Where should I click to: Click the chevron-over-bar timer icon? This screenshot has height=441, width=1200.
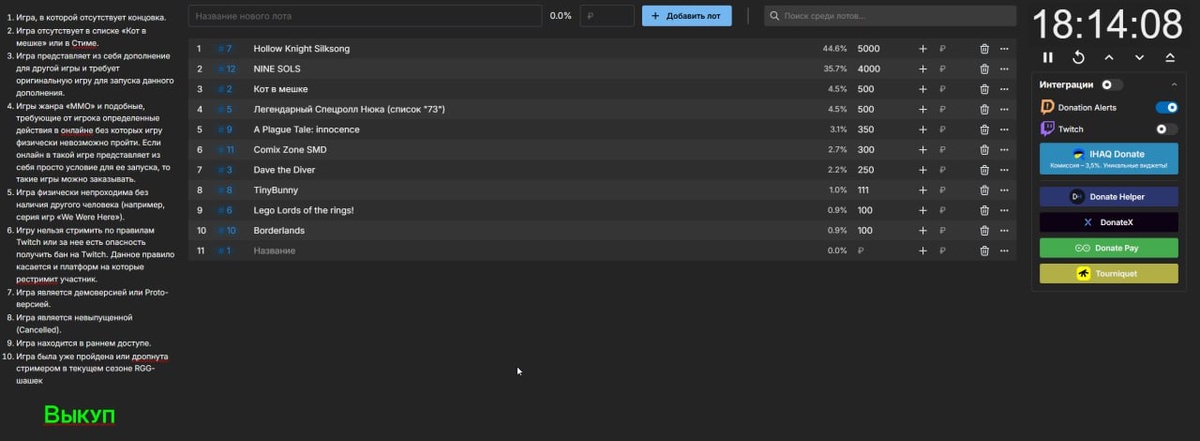tap(1169, 58)
